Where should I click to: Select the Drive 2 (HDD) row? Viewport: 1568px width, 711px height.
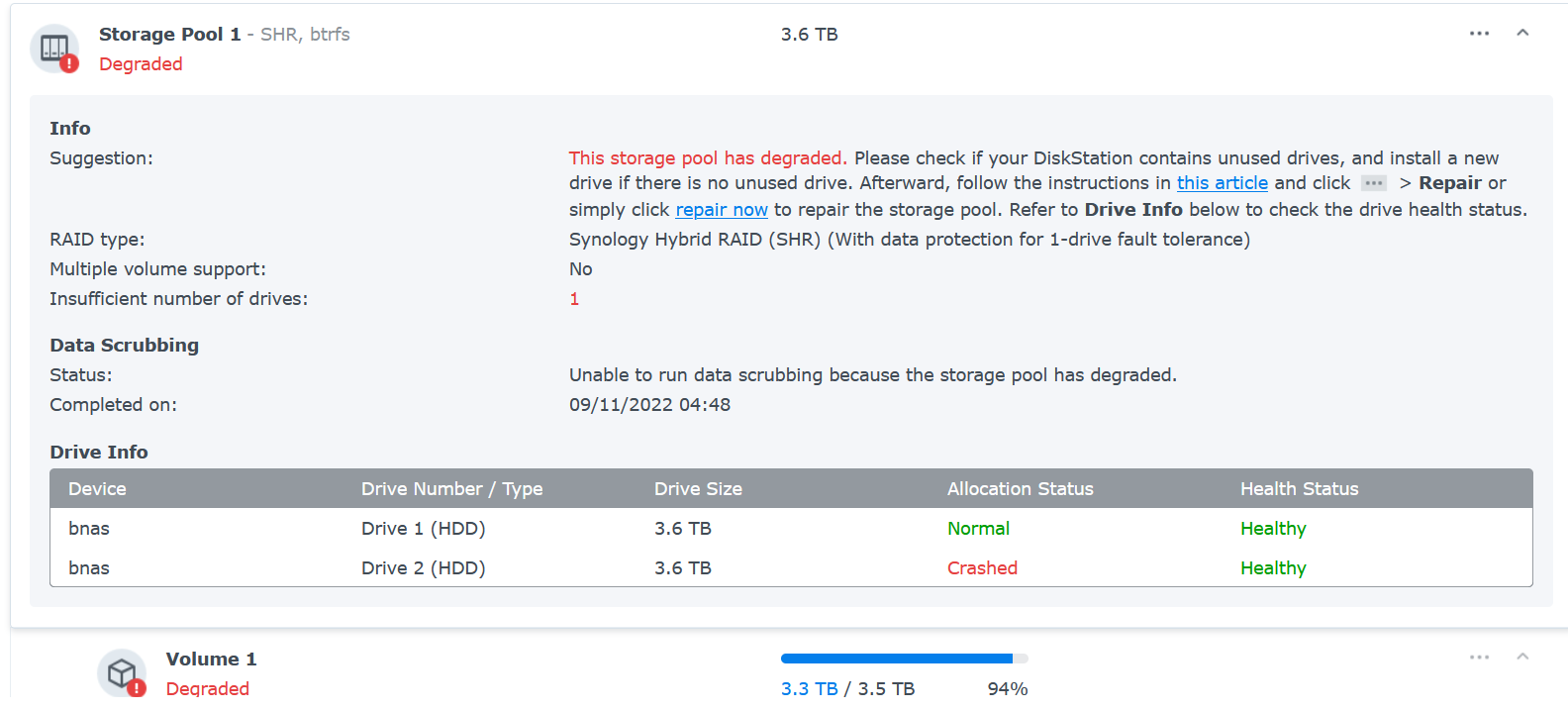point(423,568)
